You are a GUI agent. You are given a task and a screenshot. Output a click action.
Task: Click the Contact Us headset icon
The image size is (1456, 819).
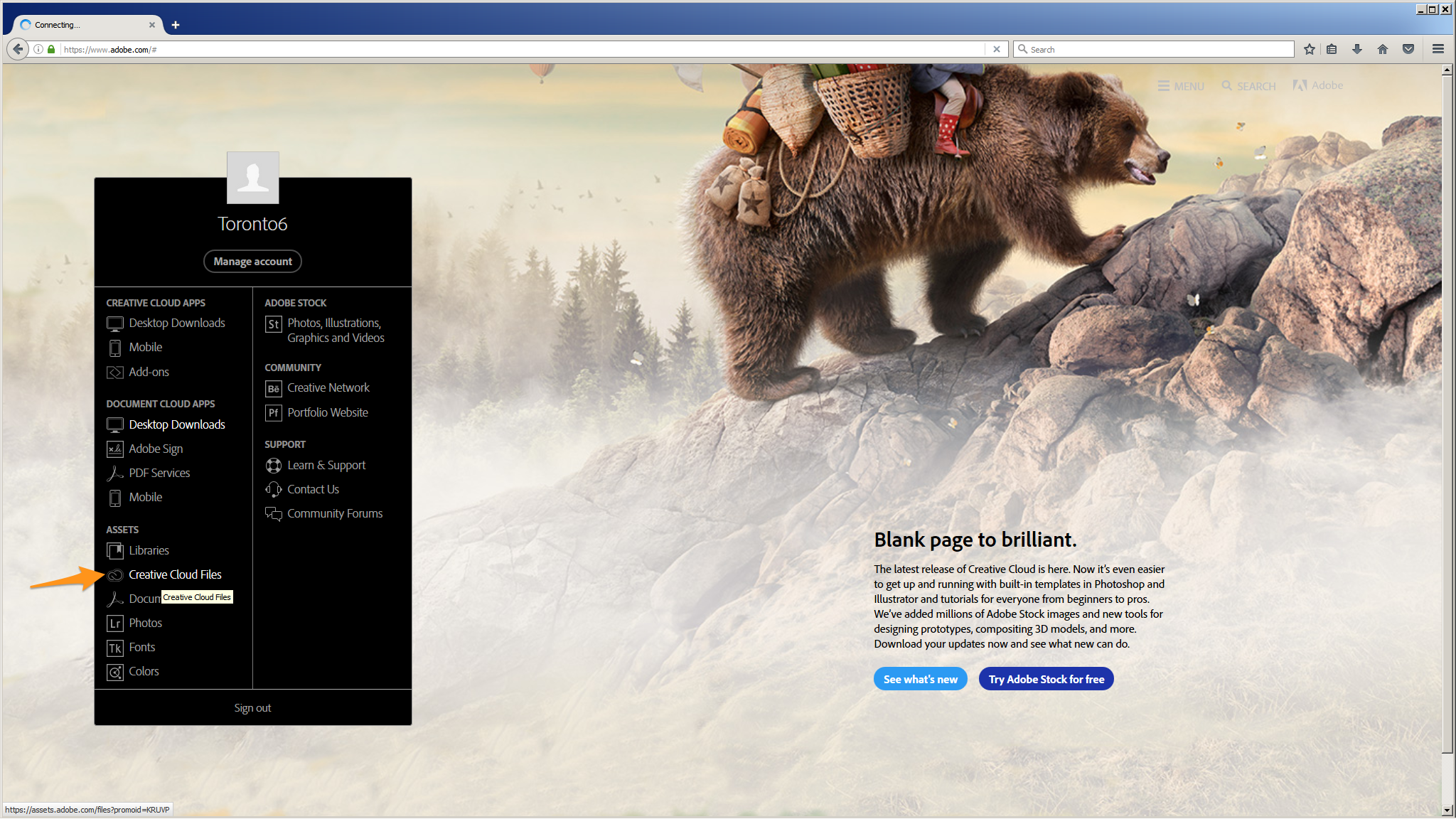(x=273, y=490)
